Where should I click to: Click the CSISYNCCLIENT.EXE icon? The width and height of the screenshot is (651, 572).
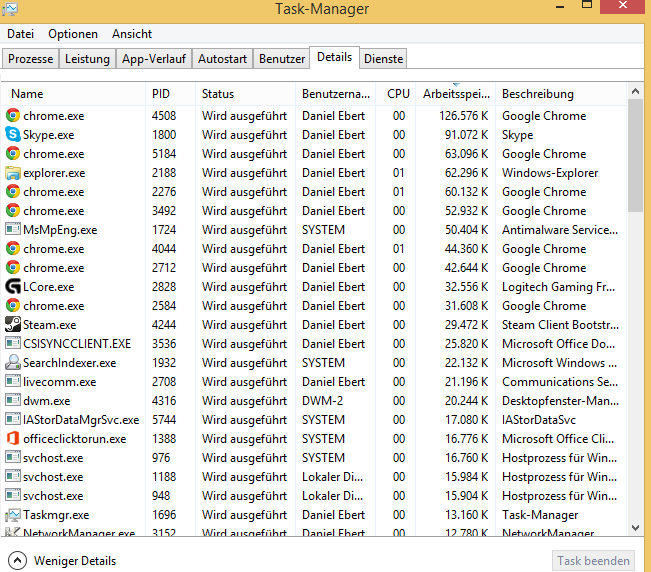point(13,344)
